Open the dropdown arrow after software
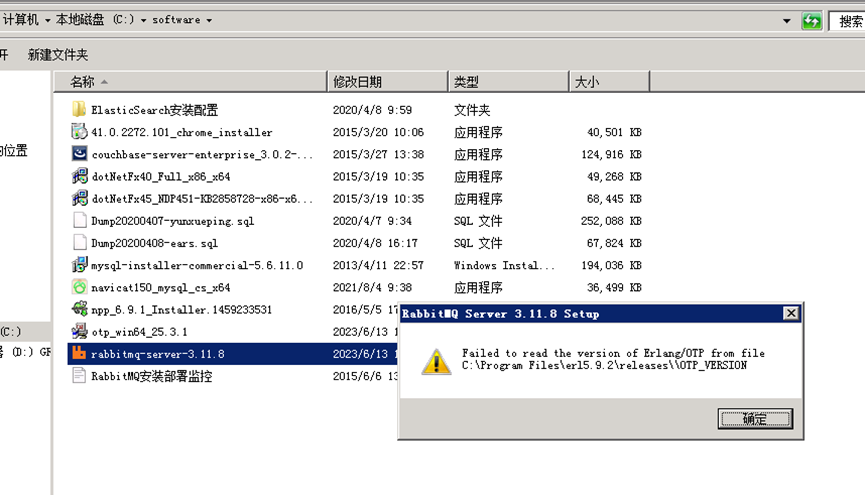865x495 pixels. click(209, 20)
